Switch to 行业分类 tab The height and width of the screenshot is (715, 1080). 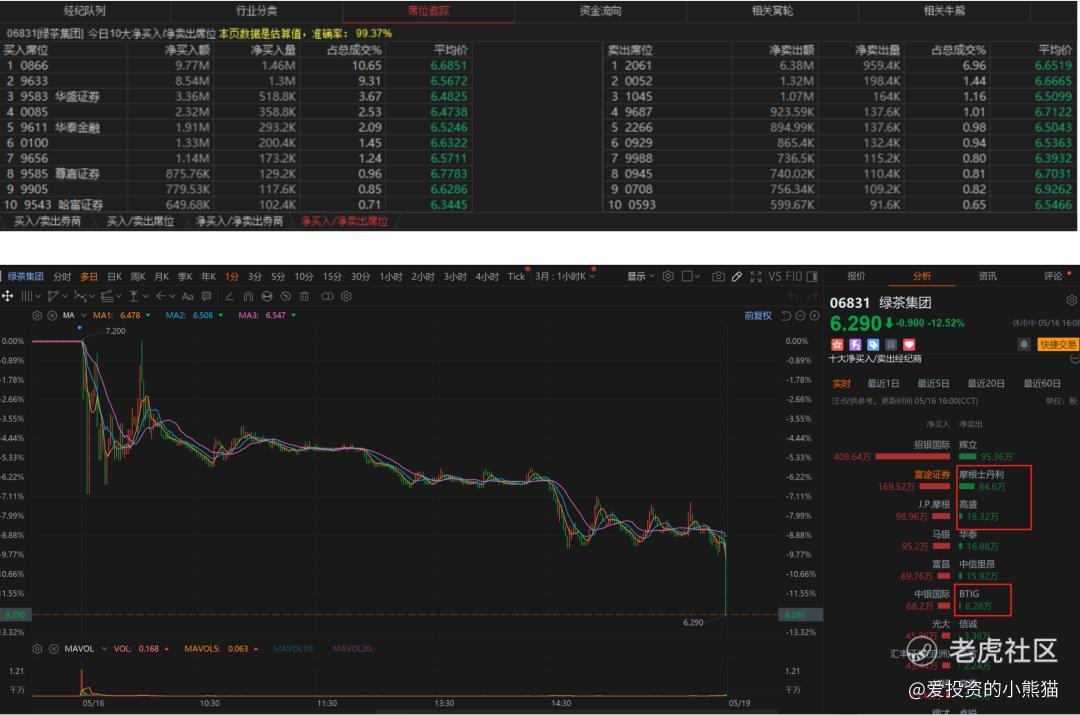click(256, 10)
